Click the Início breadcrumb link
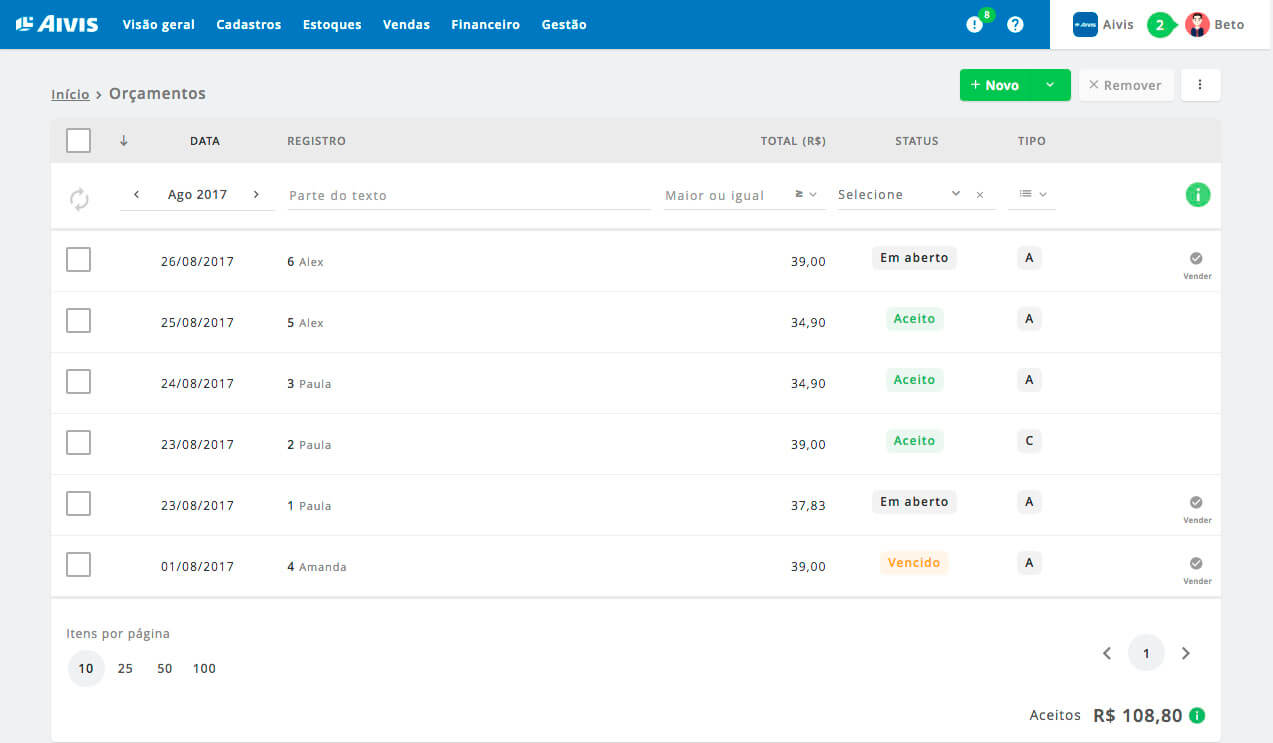 pyautogui.click(x=70, y=94)
